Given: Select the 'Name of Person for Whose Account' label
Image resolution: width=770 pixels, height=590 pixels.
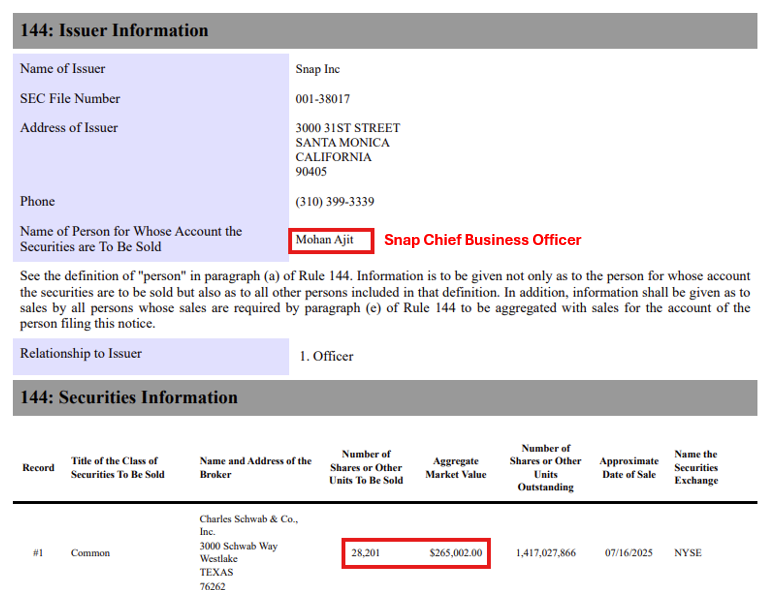Looking at the screenshot, I should tap(131, 239).
